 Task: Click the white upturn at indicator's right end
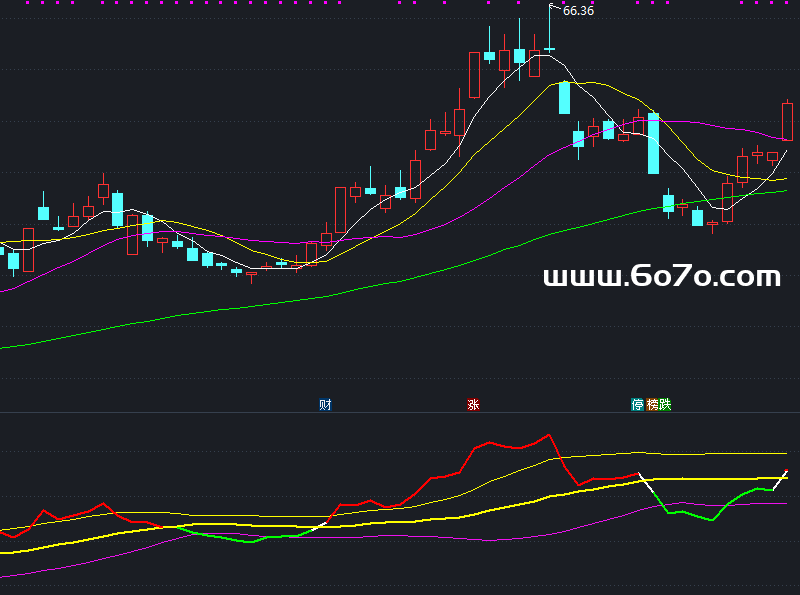782,478
